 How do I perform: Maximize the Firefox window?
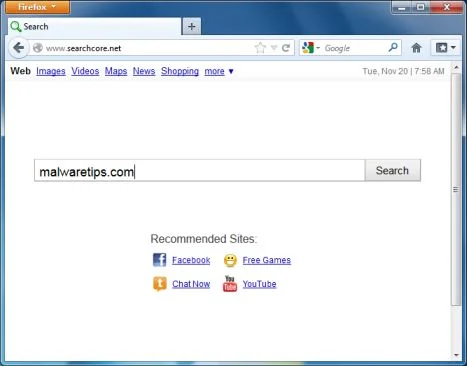click(421, 7)
